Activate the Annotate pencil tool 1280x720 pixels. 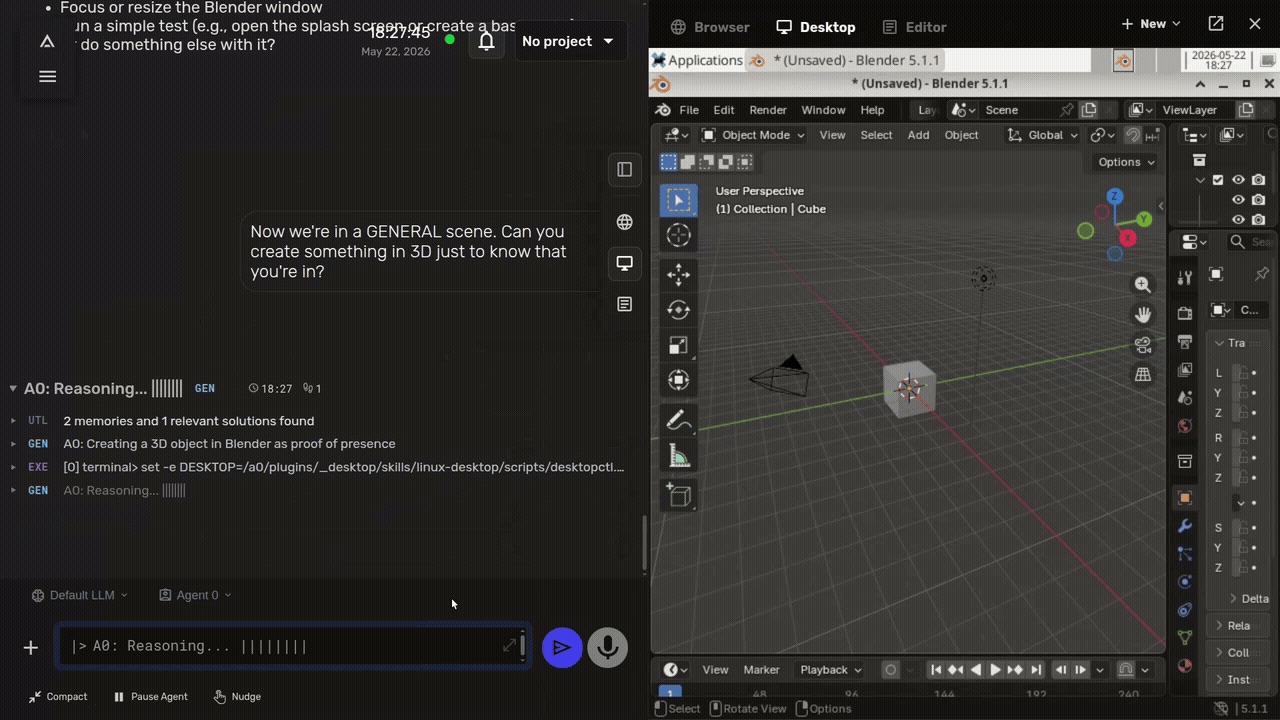coord(679,421)
